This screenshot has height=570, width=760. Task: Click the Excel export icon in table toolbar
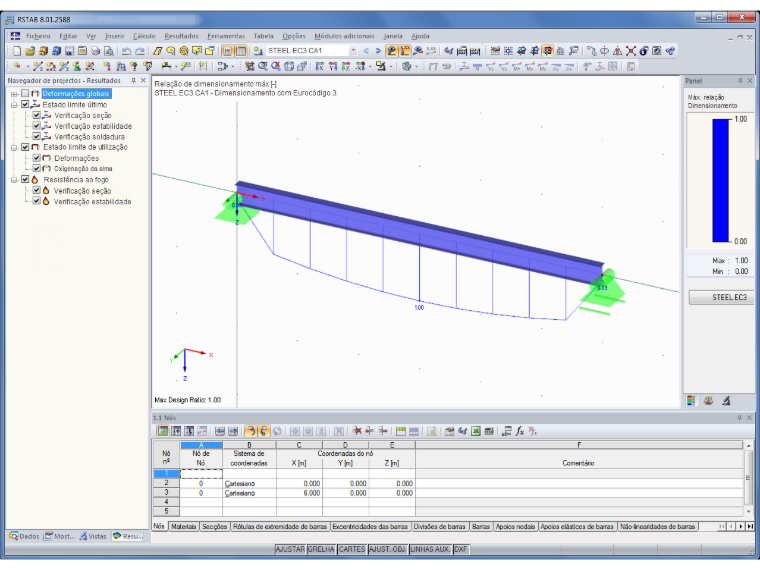coord(475,431)
